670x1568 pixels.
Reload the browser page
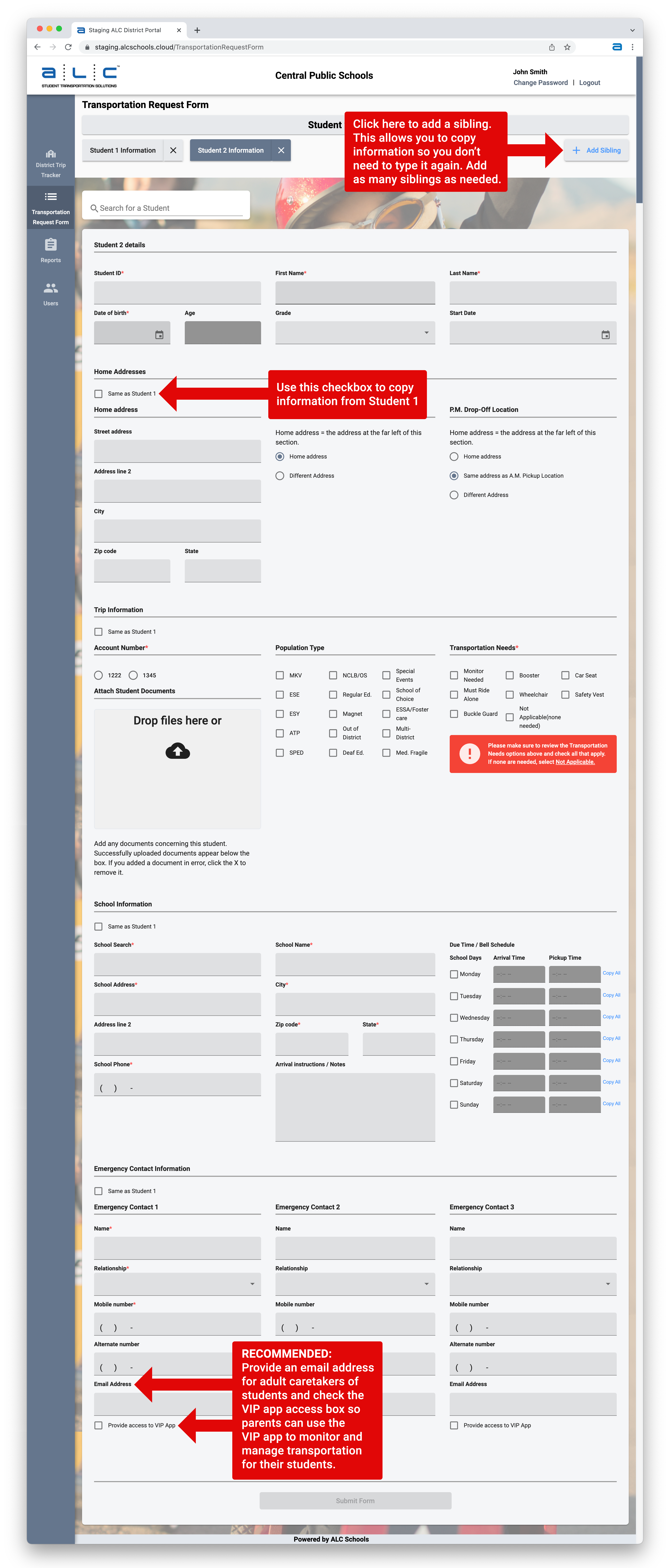(68, 47)
